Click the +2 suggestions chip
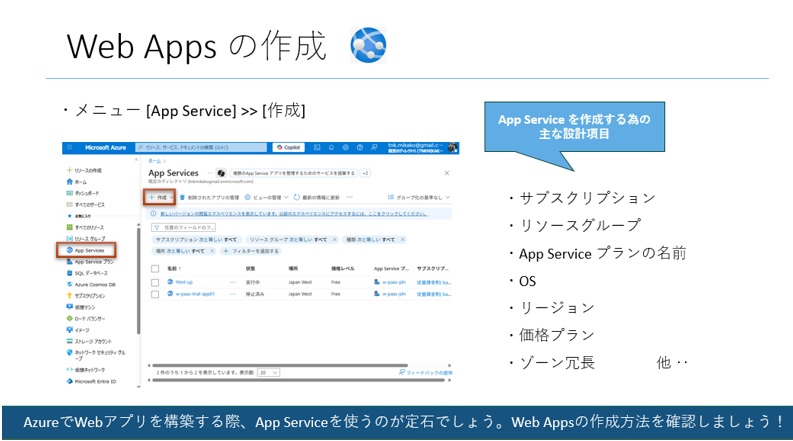The image size is (793, 441). point(365,173)
